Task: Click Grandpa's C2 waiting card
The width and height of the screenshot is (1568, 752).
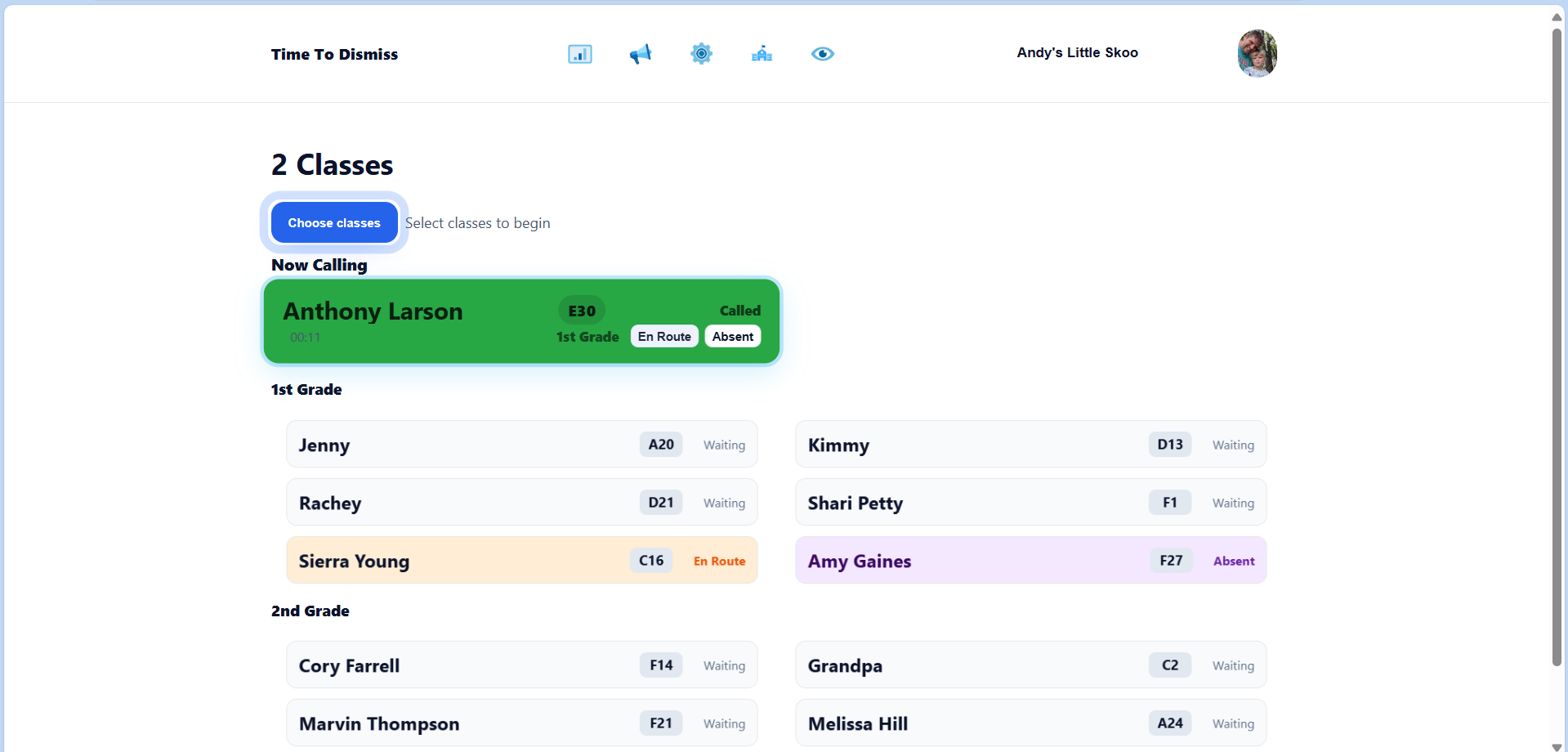Action: click(1030, 665)
